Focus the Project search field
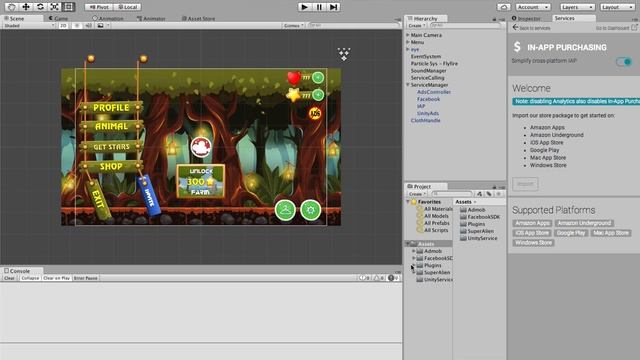Viewport: 640px width, 360px height. point(453,194)
